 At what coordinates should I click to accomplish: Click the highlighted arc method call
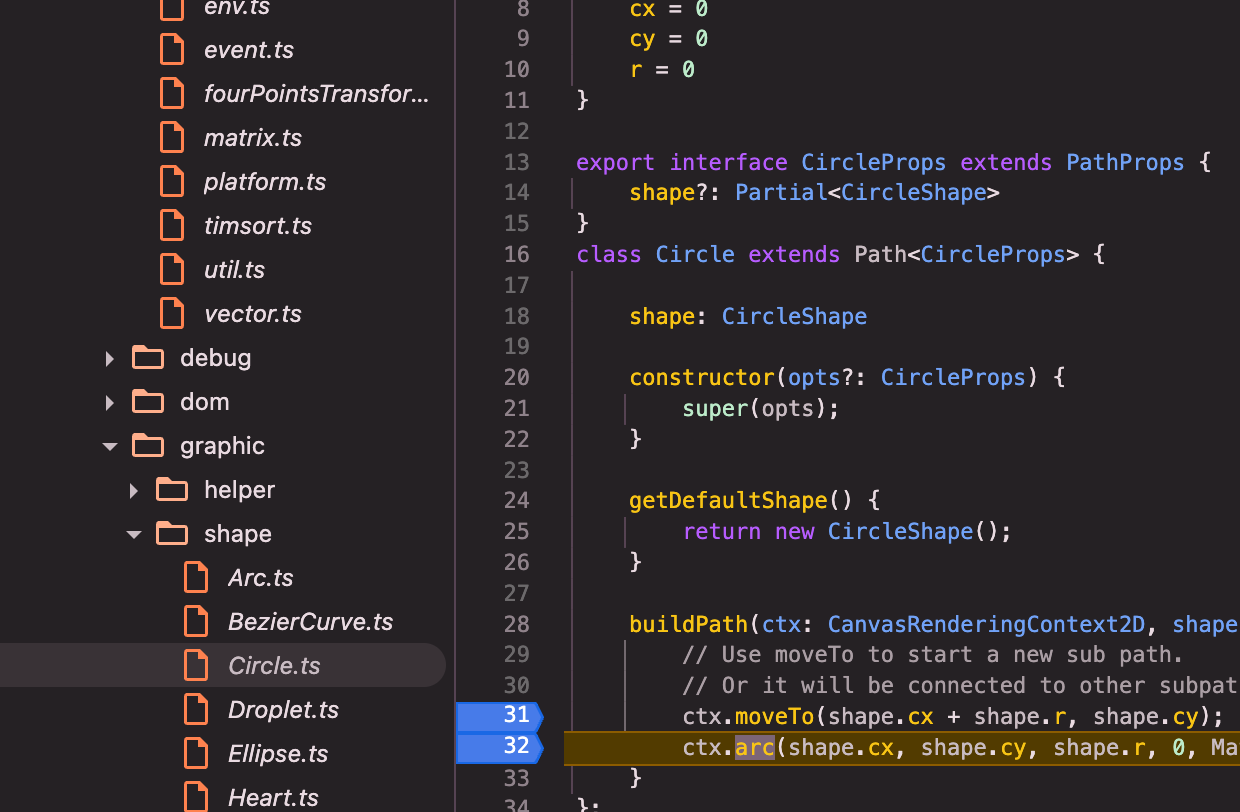point(755,747)
